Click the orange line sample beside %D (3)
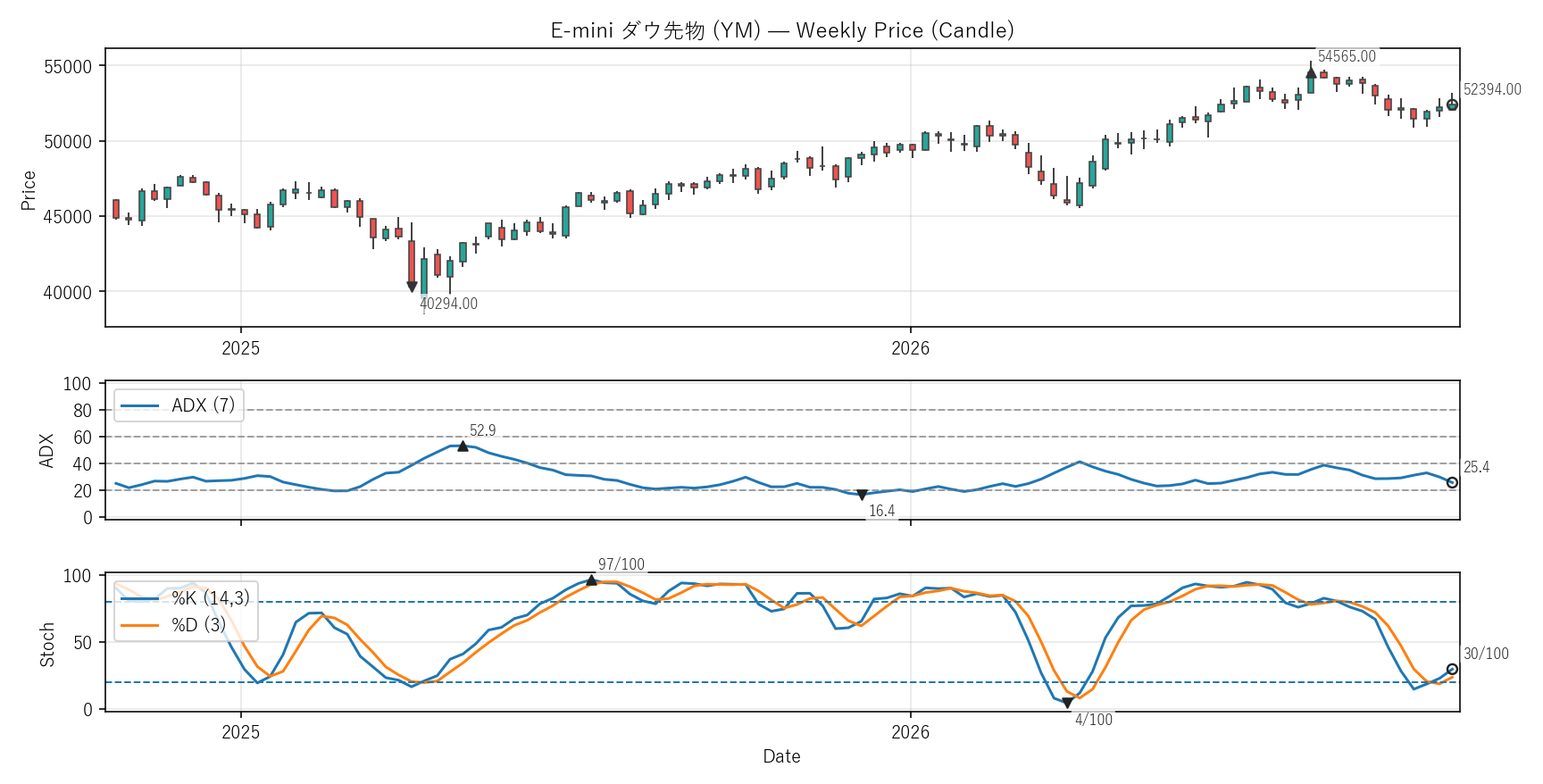Image resolution: width=1543 pixels, height=784 pixels. 139,625
